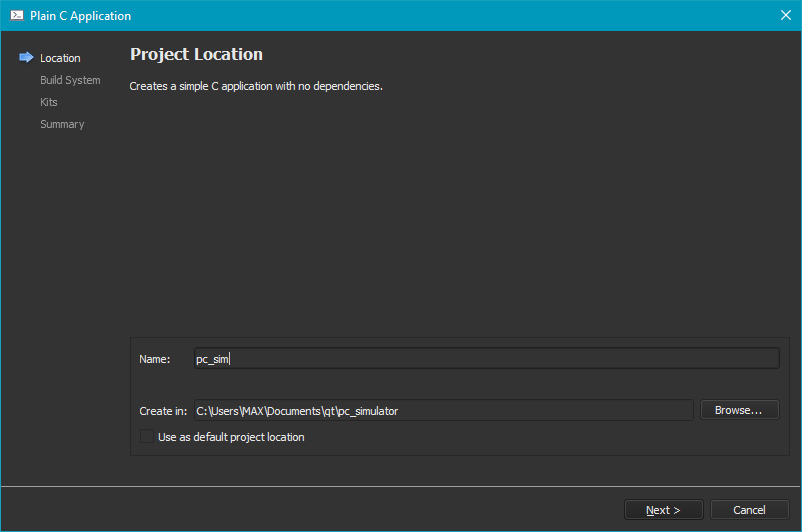802x532 pixels.
Task: Select the Build System wizard step
Action: (70, 80)
